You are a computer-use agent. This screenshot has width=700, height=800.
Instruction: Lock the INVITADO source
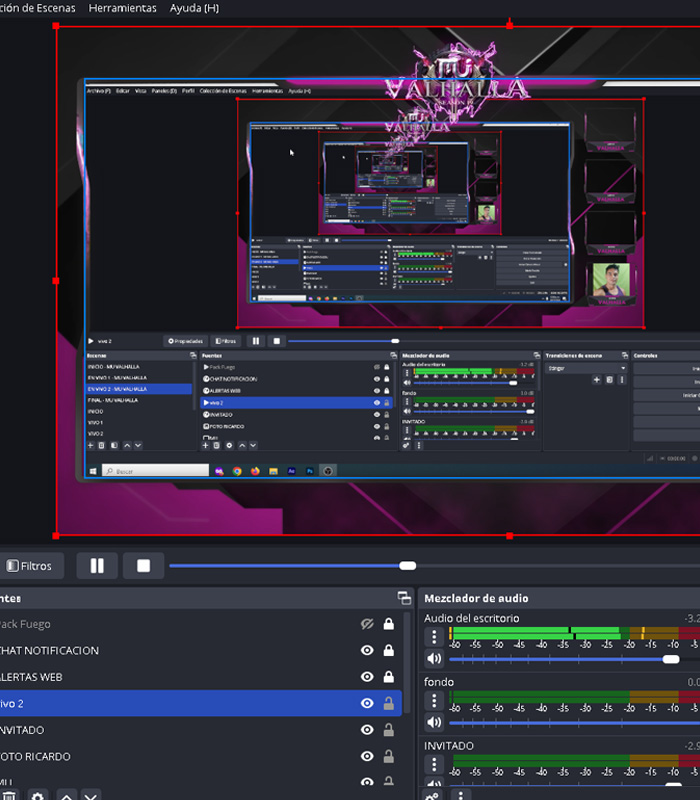tap(388, 730)
